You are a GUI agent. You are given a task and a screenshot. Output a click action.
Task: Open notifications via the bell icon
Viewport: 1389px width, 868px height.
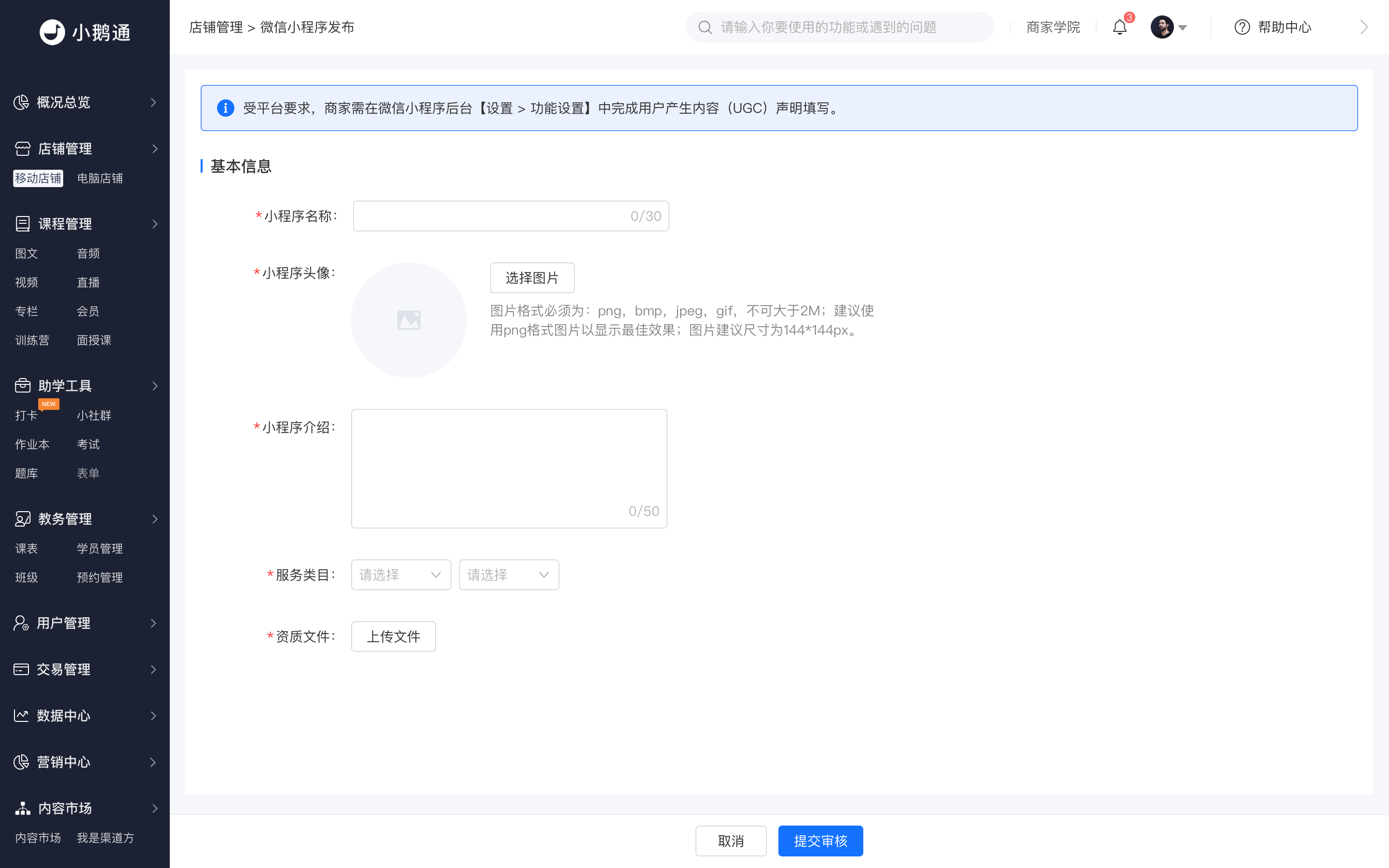pos(1119,27)
